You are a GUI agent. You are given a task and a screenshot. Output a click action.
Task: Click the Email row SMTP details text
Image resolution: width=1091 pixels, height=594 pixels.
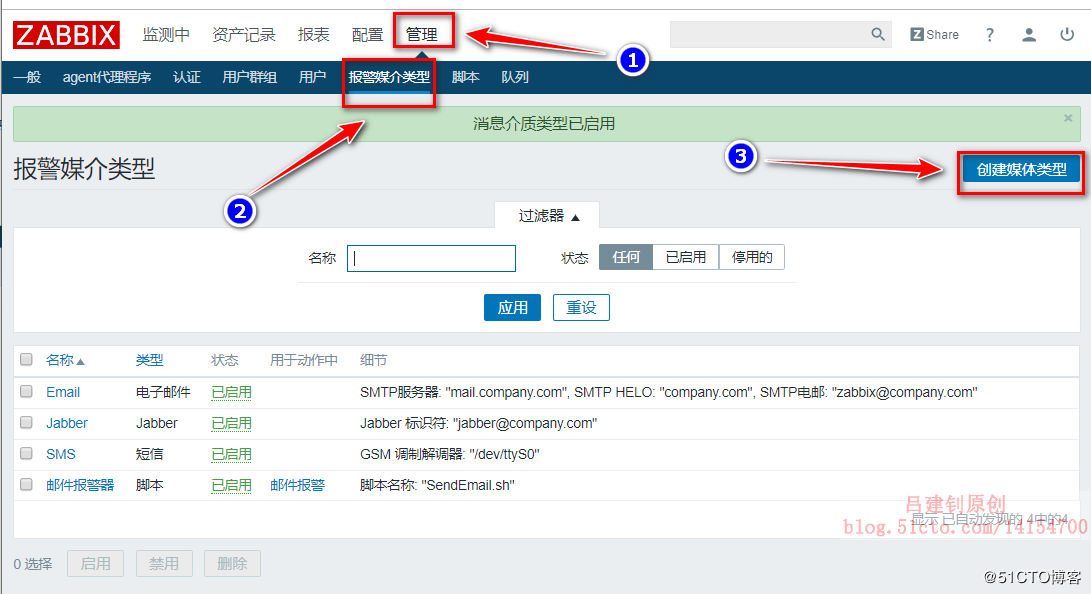tap(669, 392)
